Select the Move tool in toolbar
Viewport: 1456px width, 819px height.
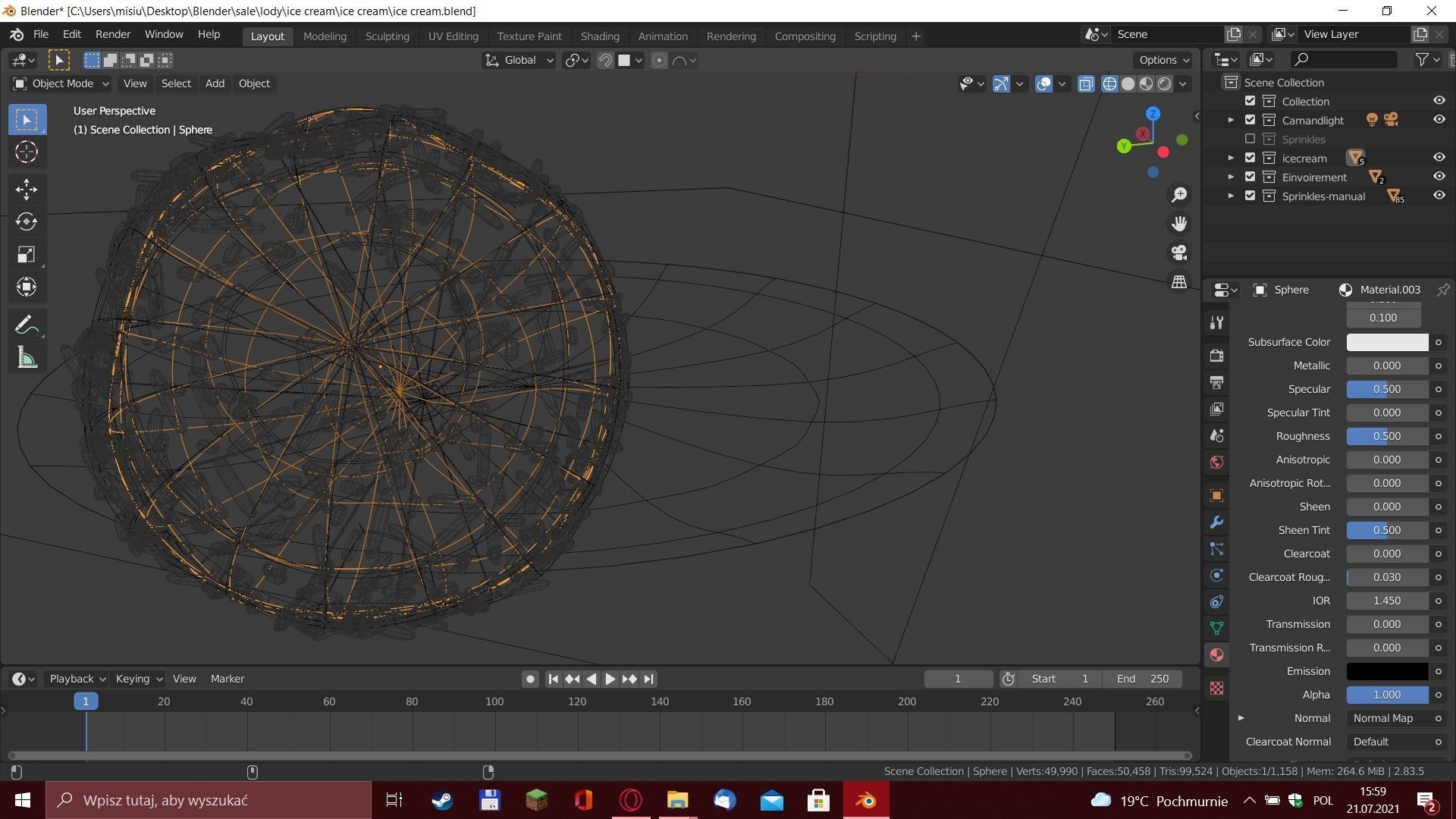pyautogui.click(x=27, y=189)
